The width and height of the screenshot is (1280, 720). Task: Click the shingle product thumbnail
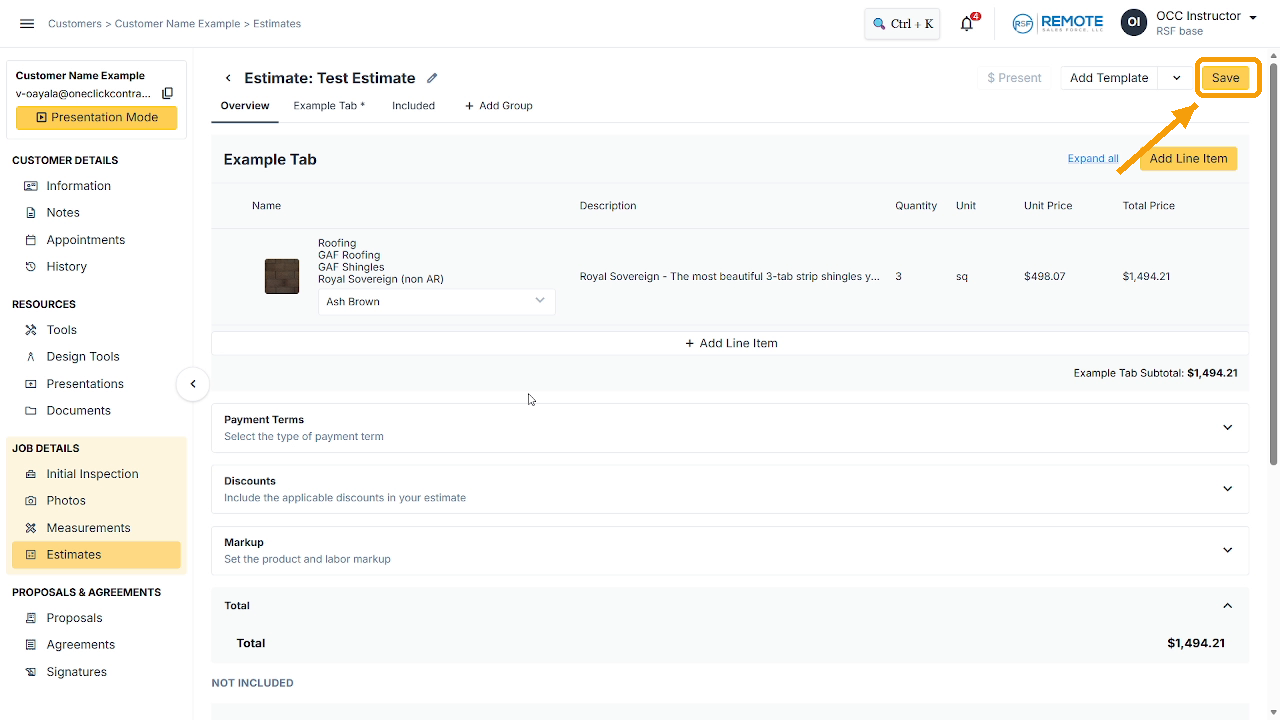282,276
